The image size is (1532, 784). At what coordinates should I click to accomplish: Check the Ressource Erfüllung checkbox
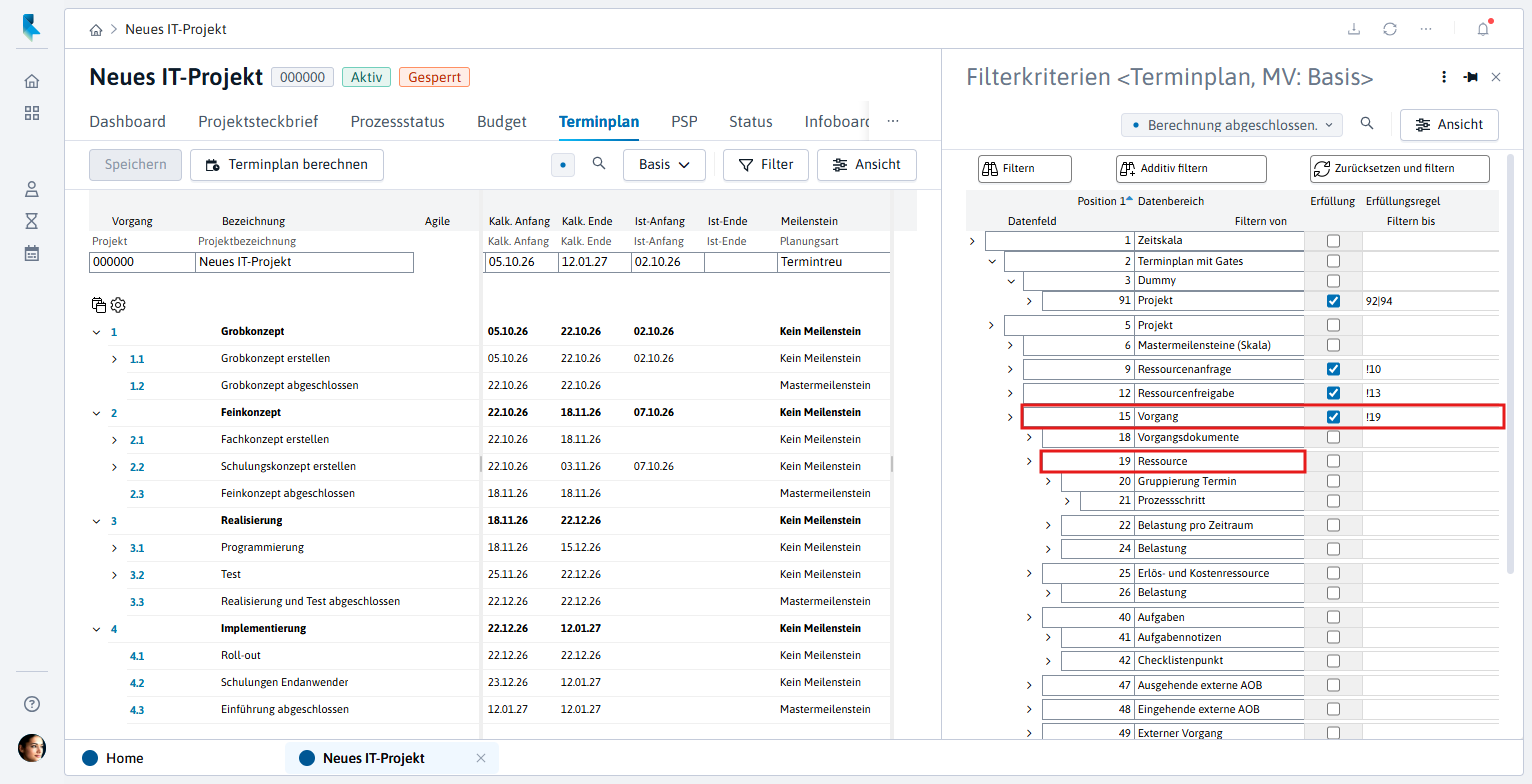point(1333,461)
